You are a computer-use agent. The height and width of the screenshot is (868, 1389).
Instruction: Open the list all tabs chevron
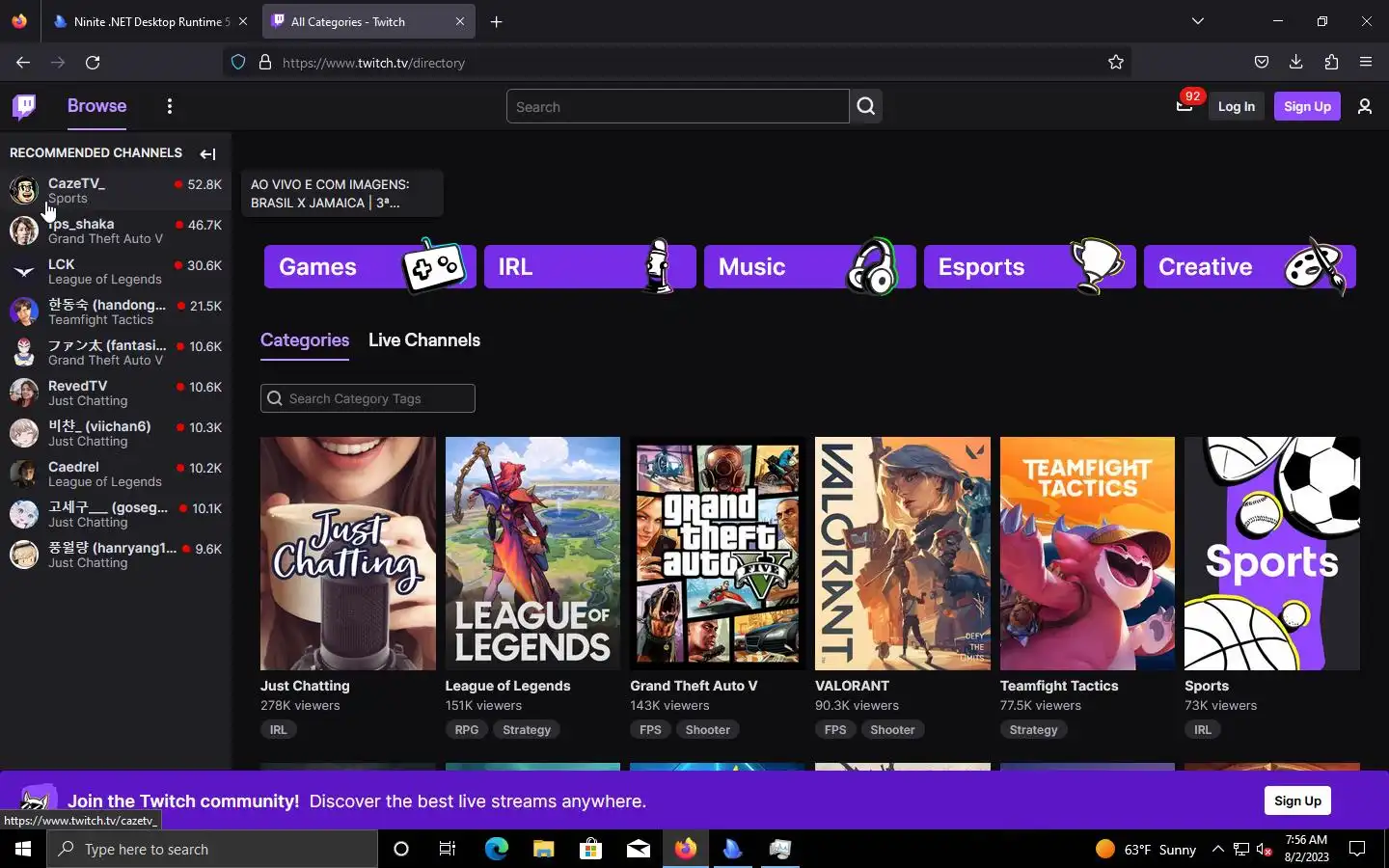coord(1197,21)
